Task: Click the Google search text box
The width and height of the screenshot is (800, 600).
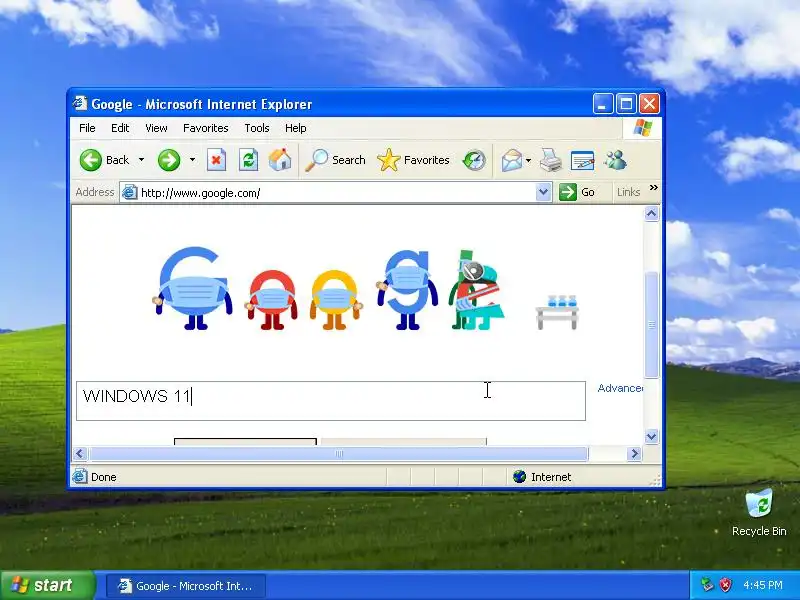Action: [x=331, y=401]
